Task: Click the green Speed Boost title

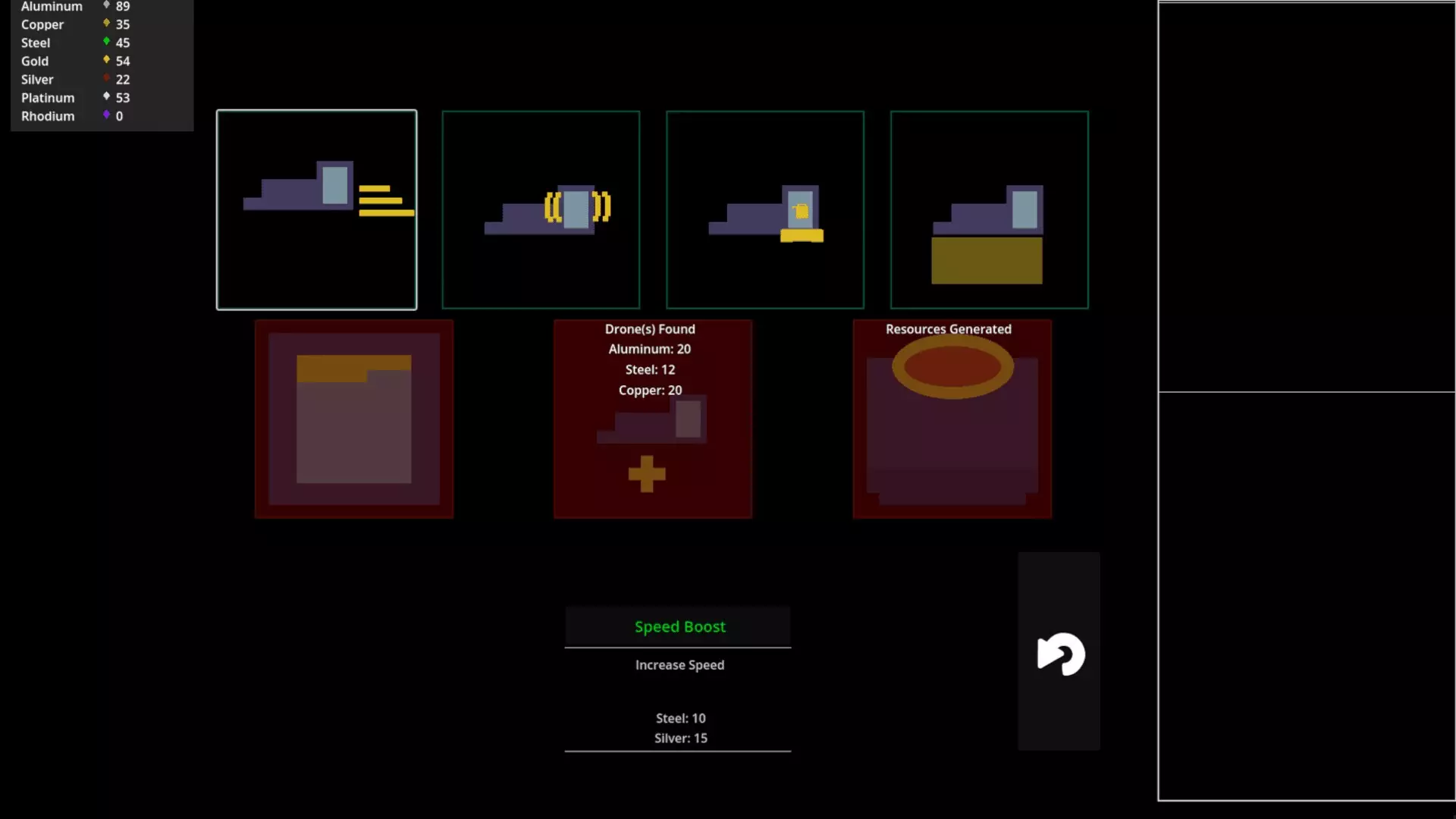Action: (x=679, y=627)
